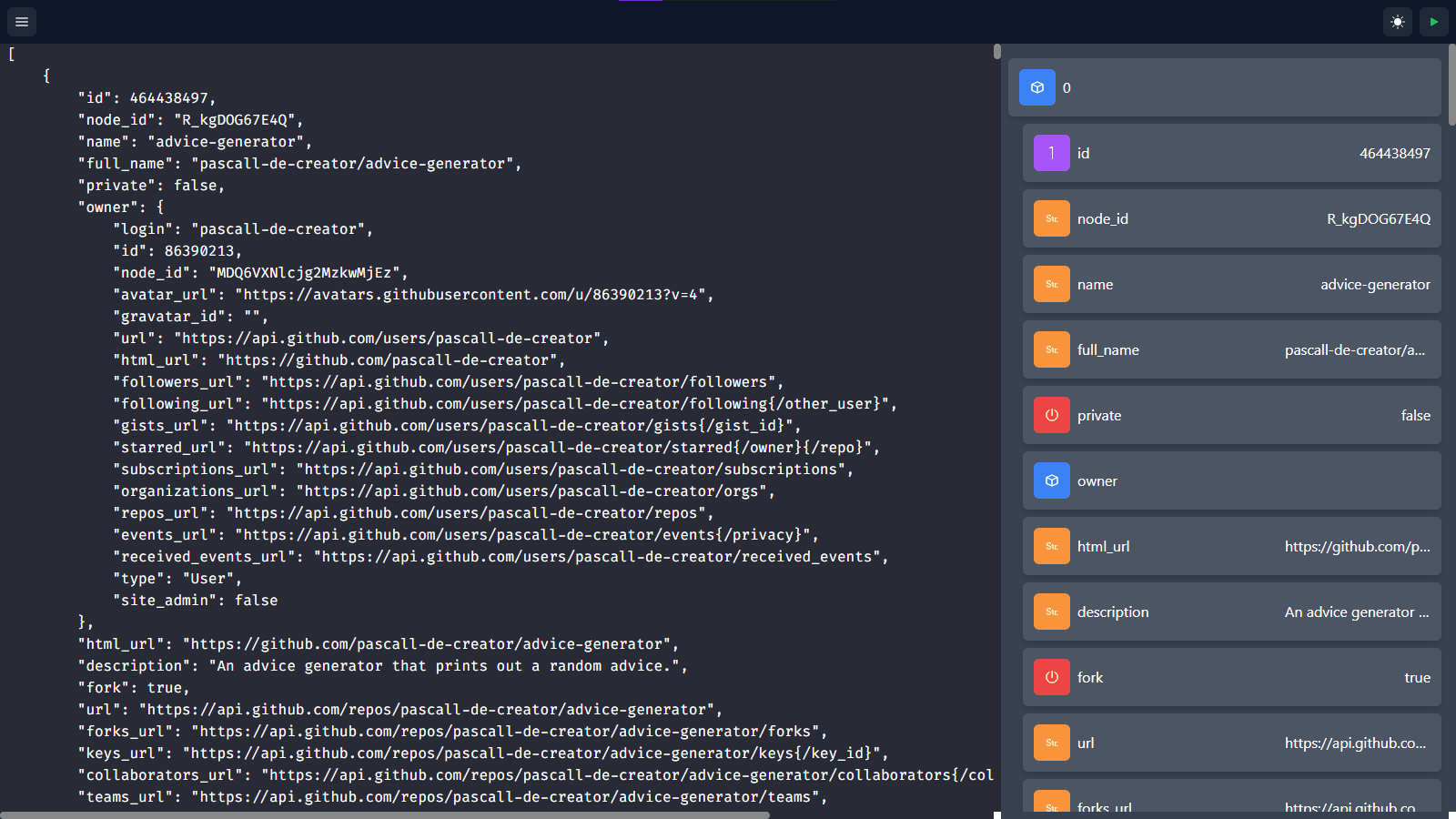Place cursor on "avatar_url" line in editor

pyautogui.click(x=413, y=294)
